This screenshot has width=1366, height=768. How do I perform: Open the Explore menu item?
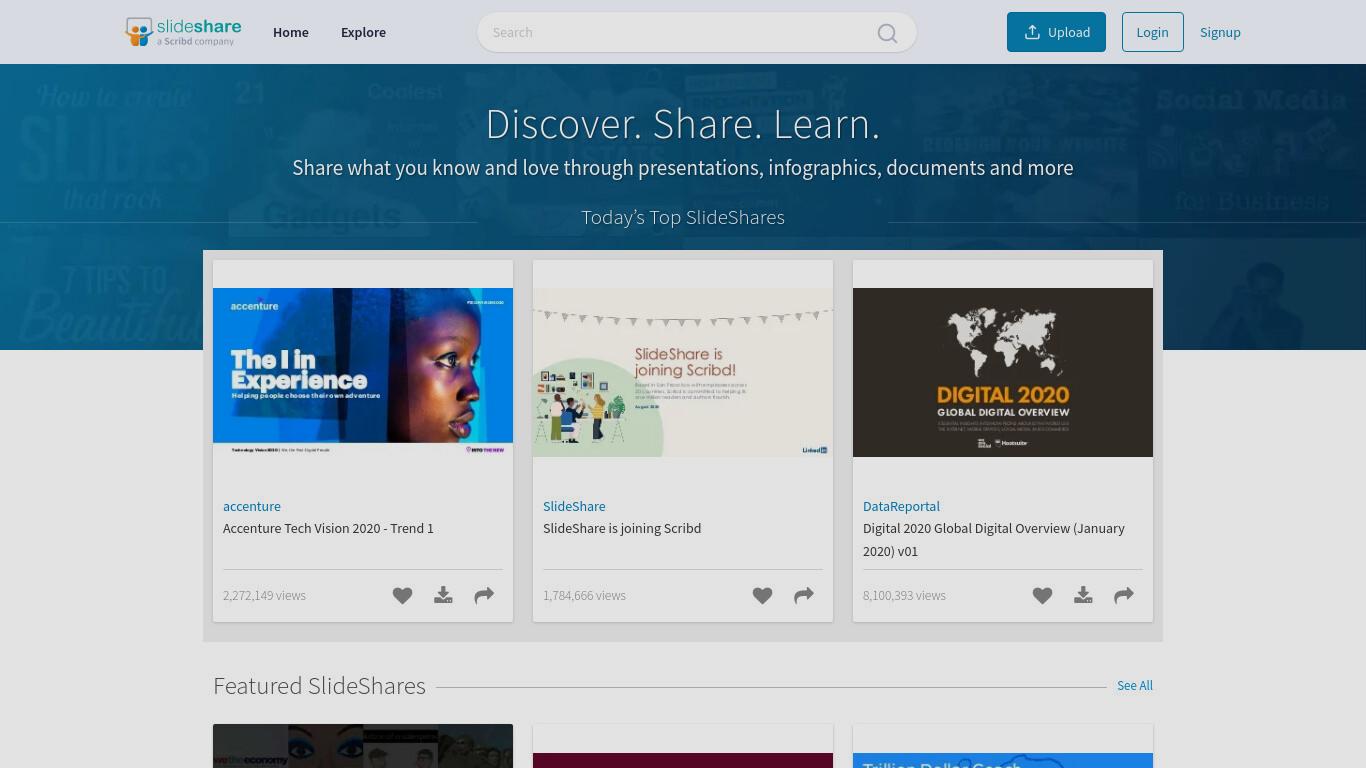(x=363, y=32)
